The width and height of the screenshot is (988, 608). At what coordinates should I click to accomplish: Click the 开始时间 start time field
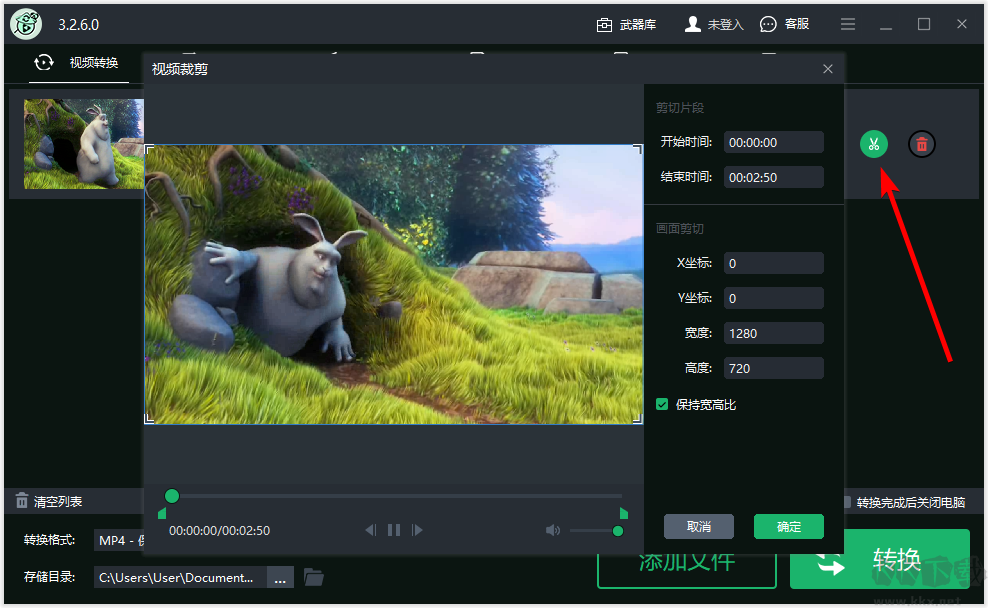point(773,142)
